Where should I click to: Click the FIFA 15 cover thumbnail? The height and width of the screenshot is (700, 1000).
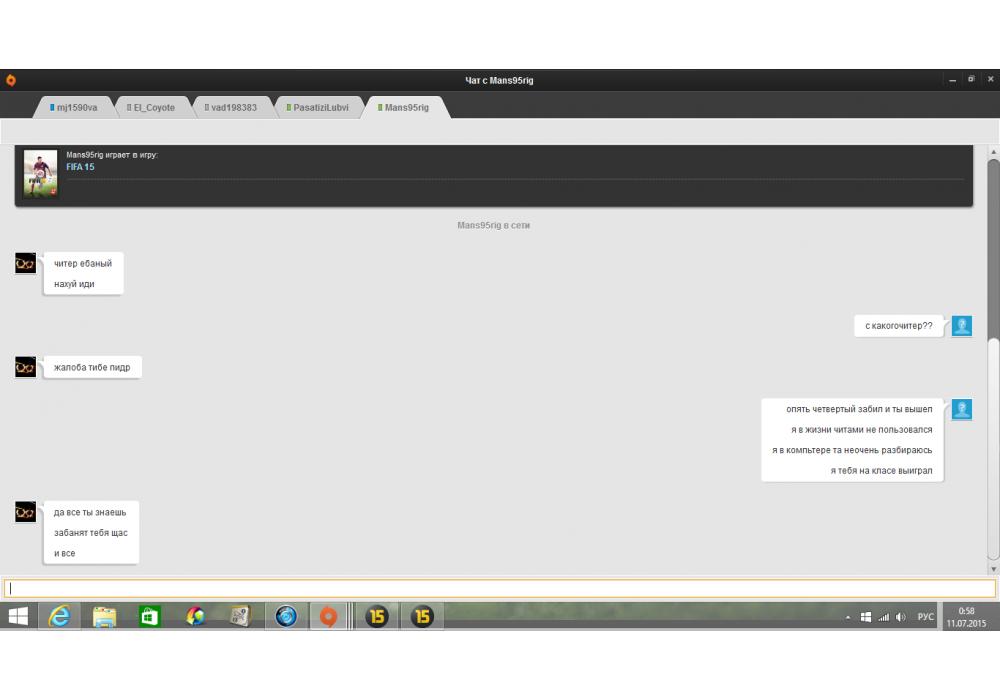[40, 174]
